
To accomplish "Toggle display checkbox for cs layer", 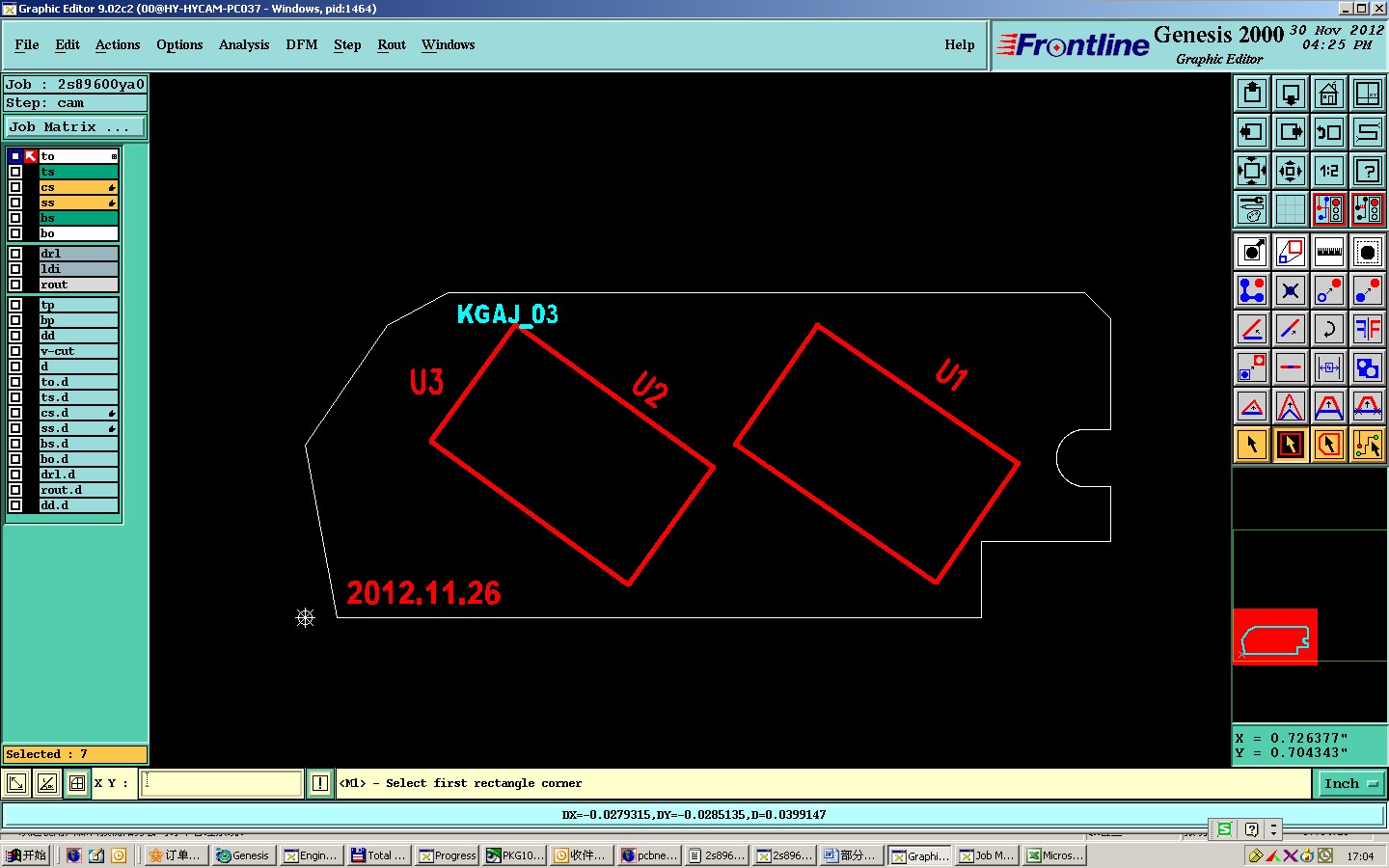I will coord(15,187).
